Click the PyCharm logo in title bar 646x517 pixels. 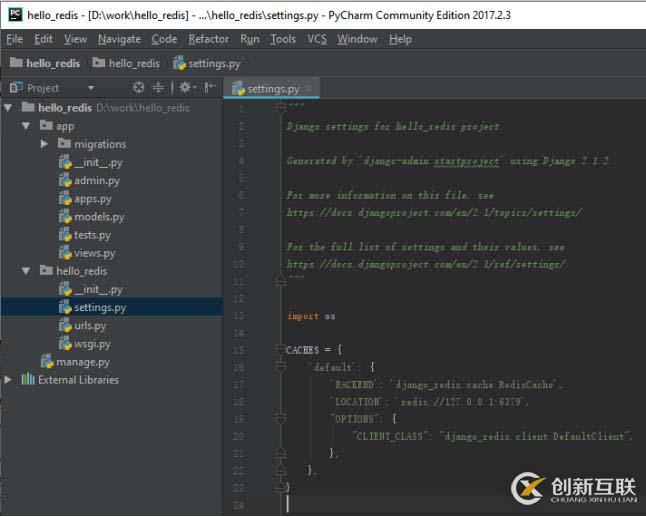[15, 15]
